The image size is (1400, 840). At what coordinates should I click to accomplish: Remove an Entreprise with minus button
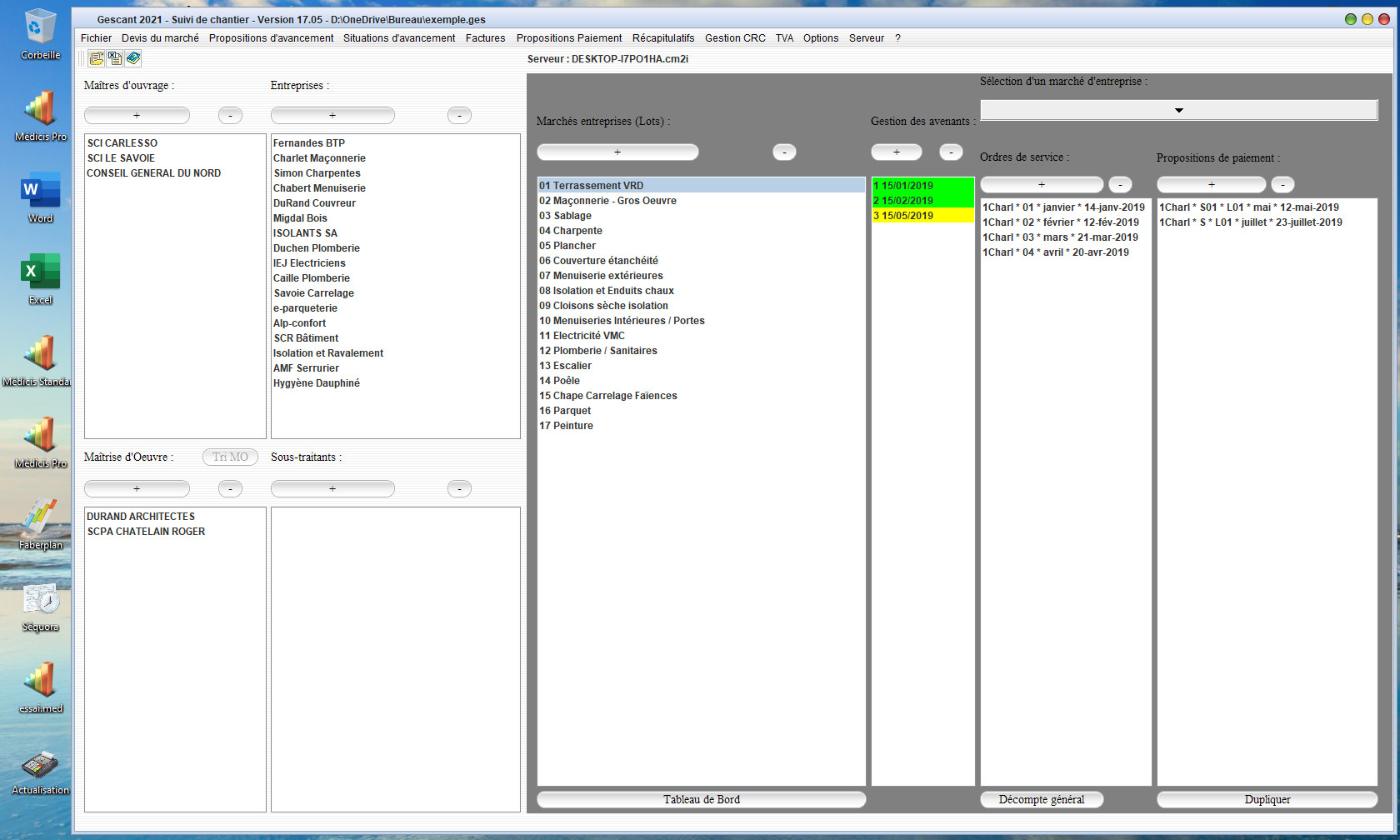coord(459,115)
